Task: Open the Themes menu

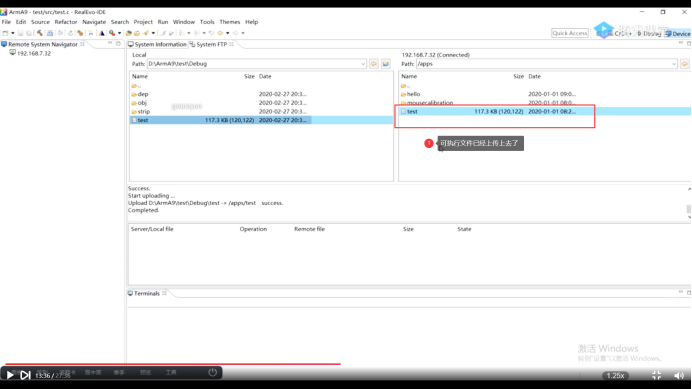Action: 229,22
